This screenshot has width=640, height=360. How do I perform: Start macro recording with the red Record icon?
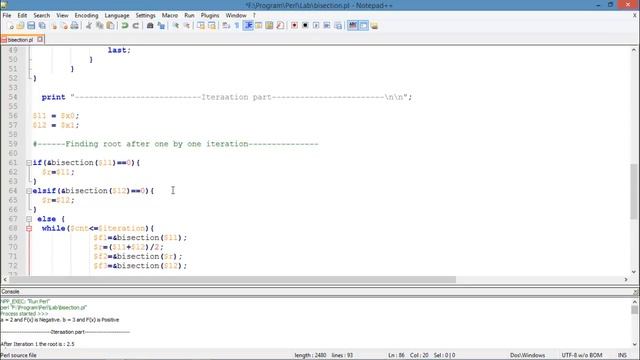tap(294, 26)
